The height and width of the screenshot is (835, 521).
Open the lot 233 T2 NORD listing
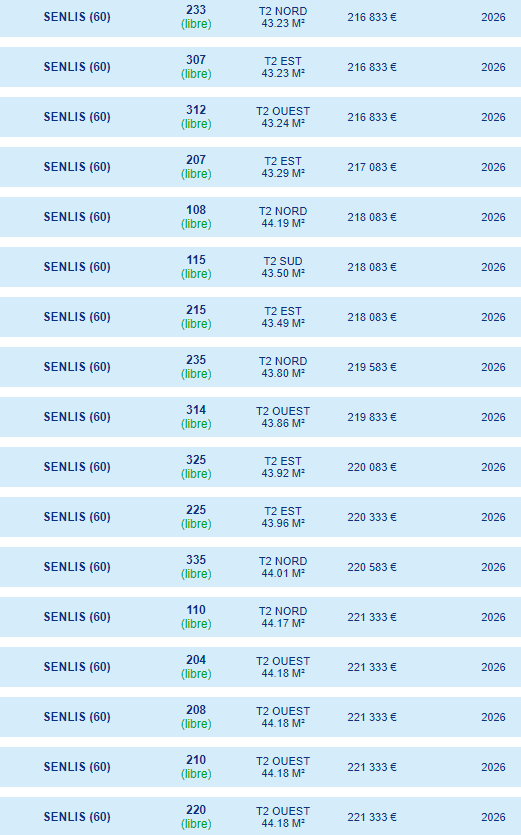[x=260, y=18]
